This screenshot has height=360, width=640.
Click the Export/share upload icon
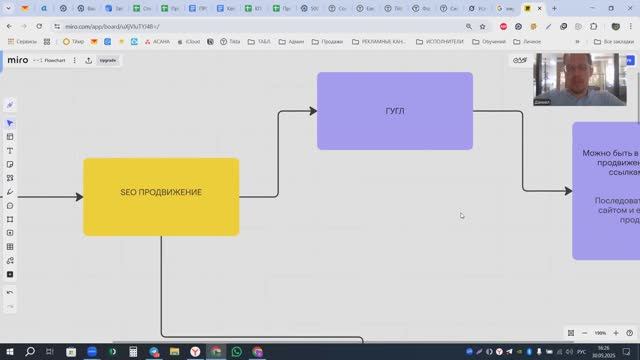[x=89, y=60]
